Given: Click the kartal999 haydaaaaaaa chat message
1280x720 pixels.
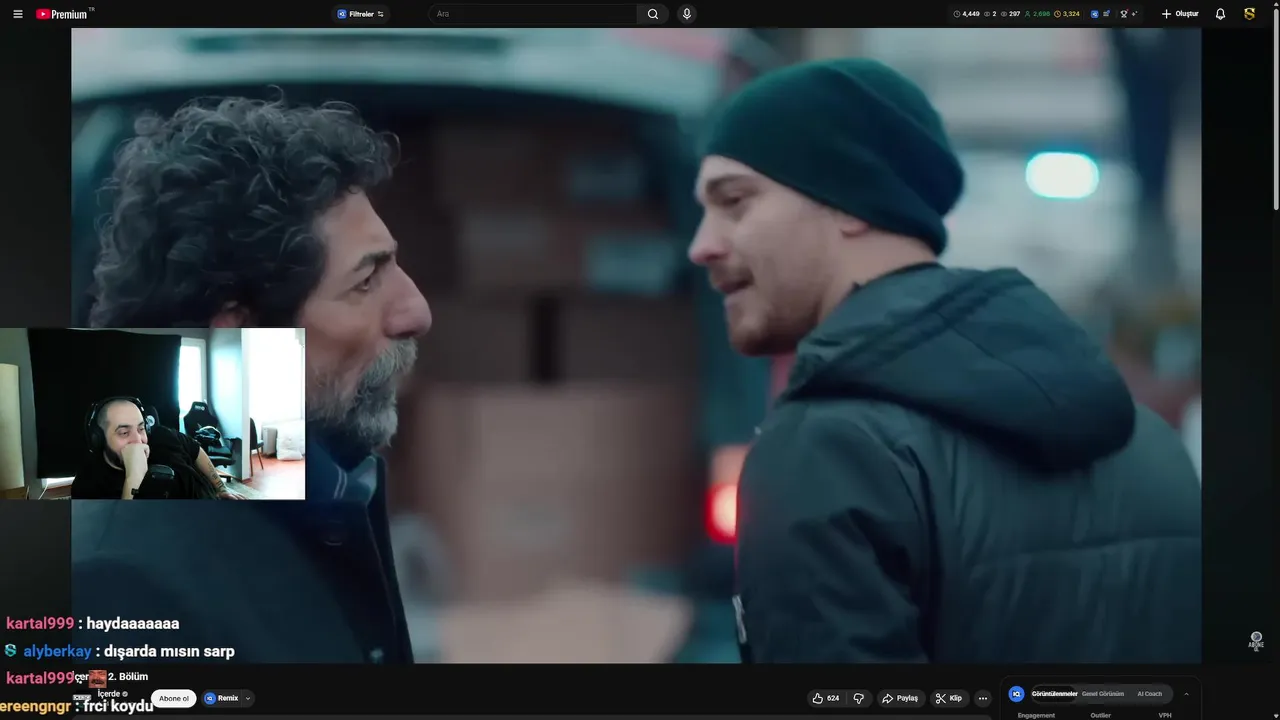Looking at the screenshot, I should point(93,623).
